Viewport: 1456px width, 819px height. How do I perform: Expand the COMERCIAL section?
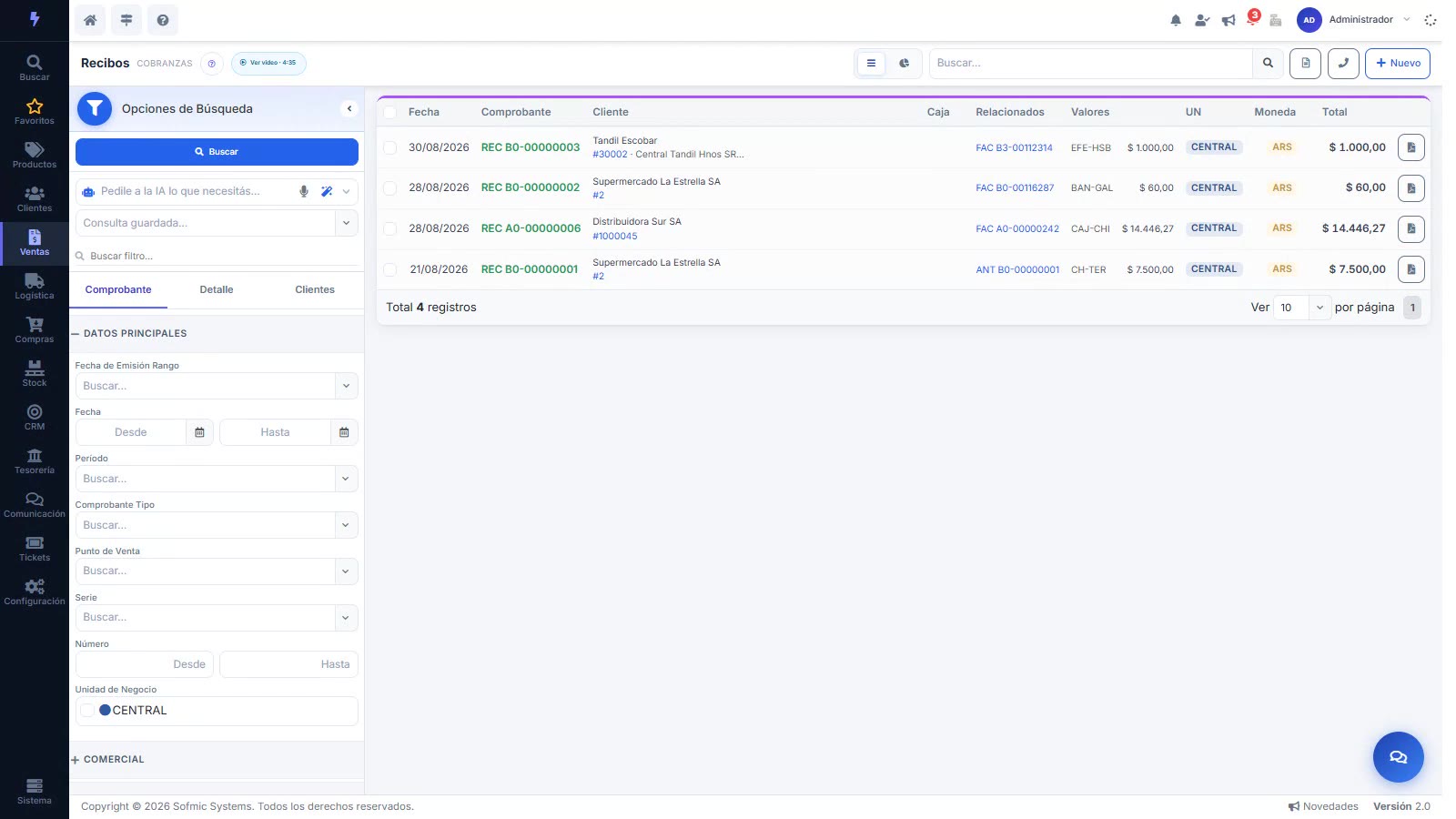pyautogui.click(x=108, y=759)
